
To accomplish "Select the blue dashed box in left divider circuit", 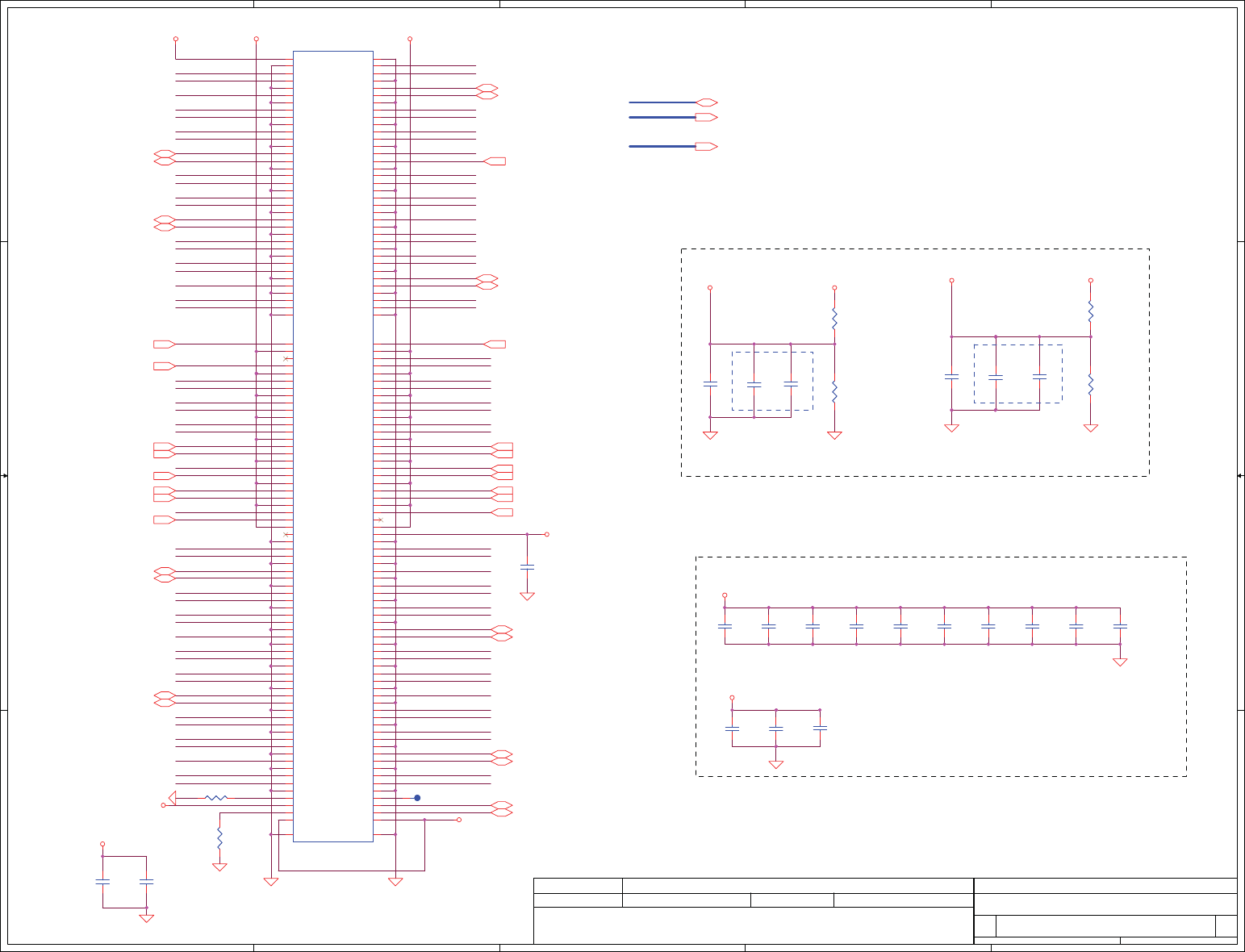I will point(772,381).
